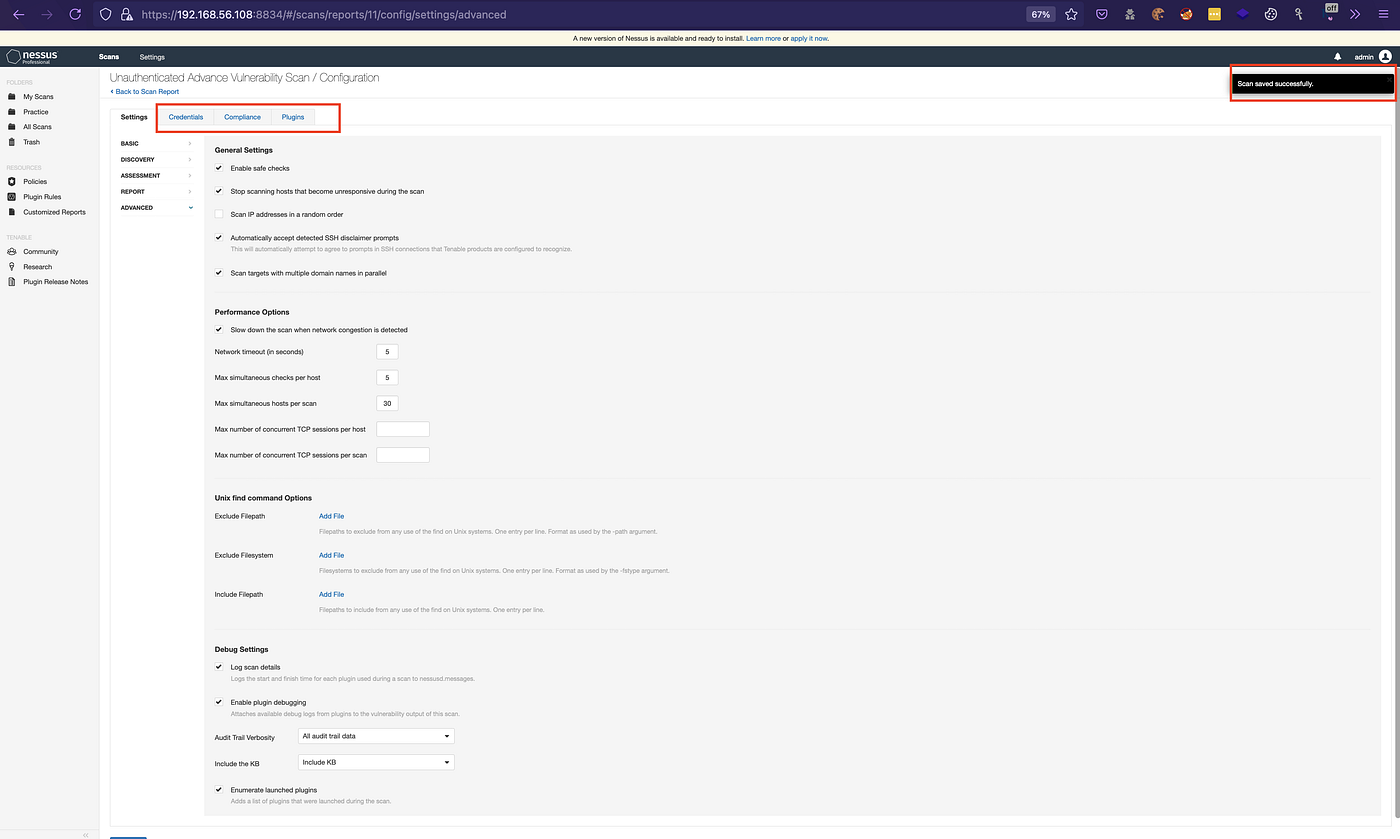1400x839 pixels.
Task: Open the Audit Trail Verbosity dropdown
Action: point(377,736)
